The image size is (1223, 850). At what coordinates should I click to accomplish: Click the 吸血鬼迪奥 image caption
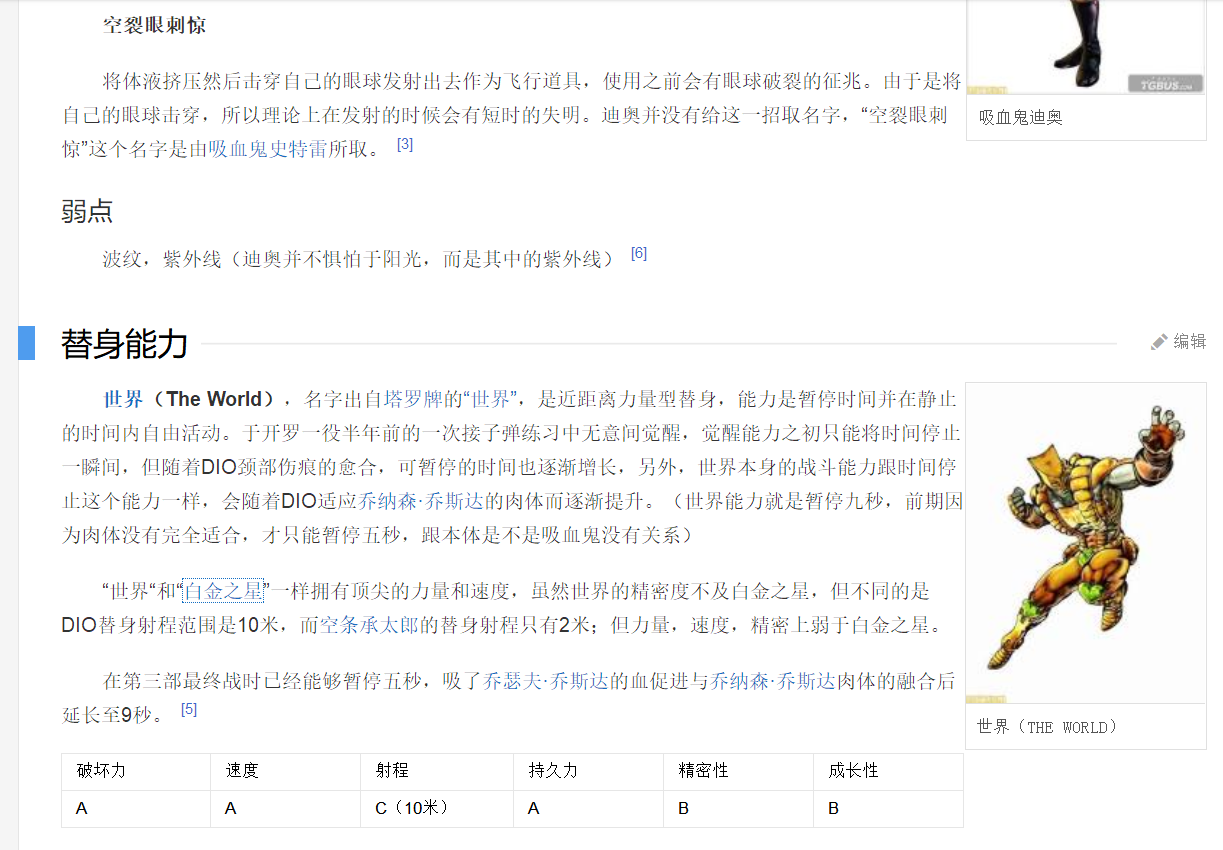pyautogui.click(x=1021, y=118)
